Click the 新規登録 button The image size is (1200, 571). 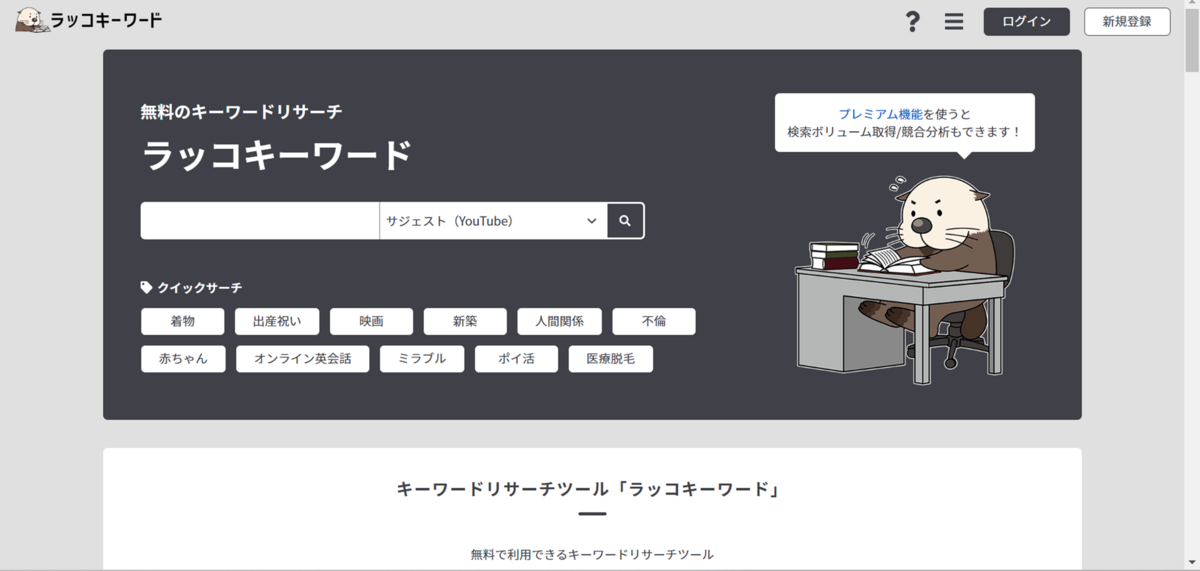pos(1127,21)
